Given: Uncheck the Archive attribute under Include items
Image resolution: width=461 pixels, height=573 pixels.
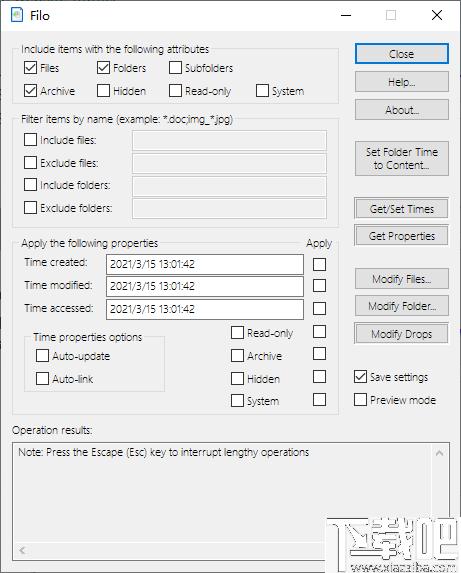Looking at the screenshot, I should tap(30, 91).
